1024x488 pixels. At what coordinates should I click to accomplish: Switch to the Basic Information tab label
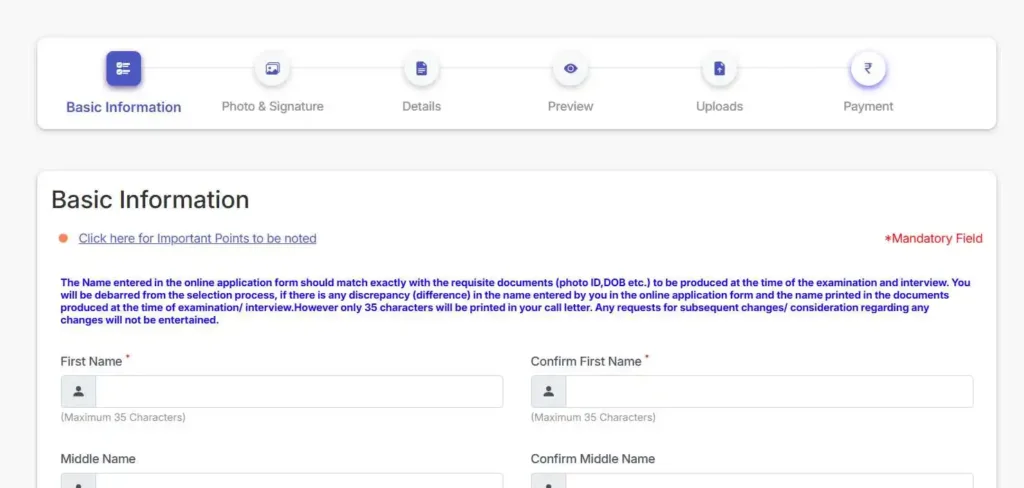point(123,107)
